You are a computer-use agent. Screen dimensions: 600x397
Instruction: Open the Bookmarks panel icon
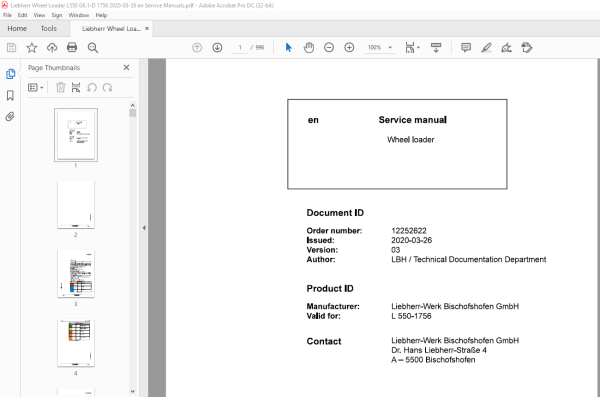(x=10, y=95)
